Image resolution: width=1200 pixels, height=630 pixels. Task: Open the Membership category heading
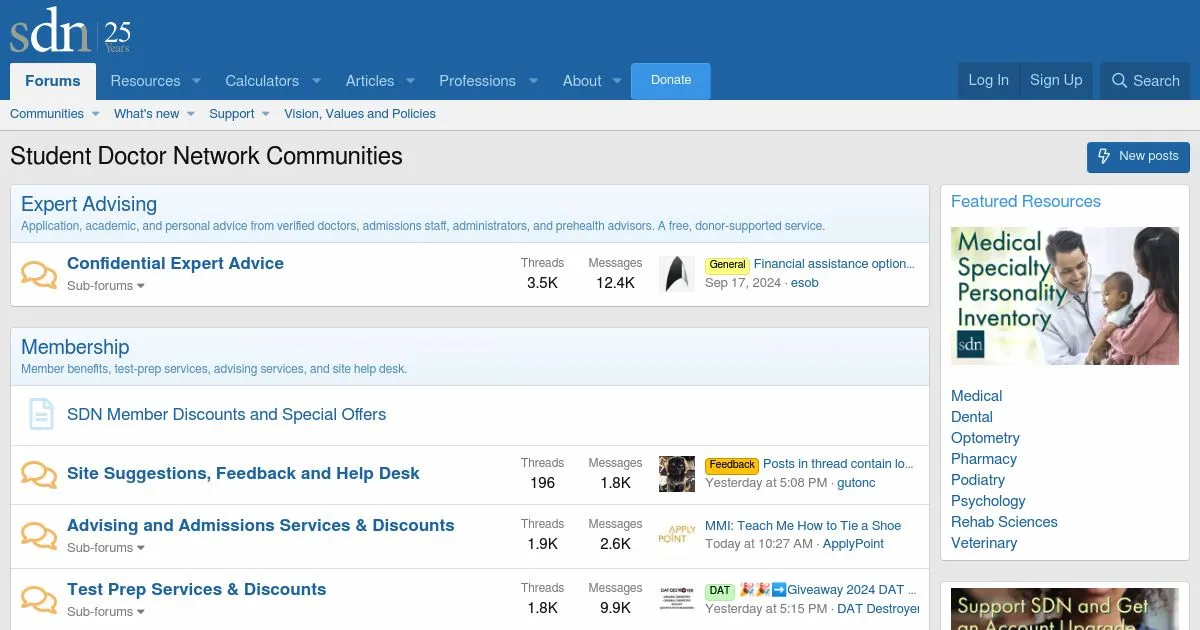[75, 347]
